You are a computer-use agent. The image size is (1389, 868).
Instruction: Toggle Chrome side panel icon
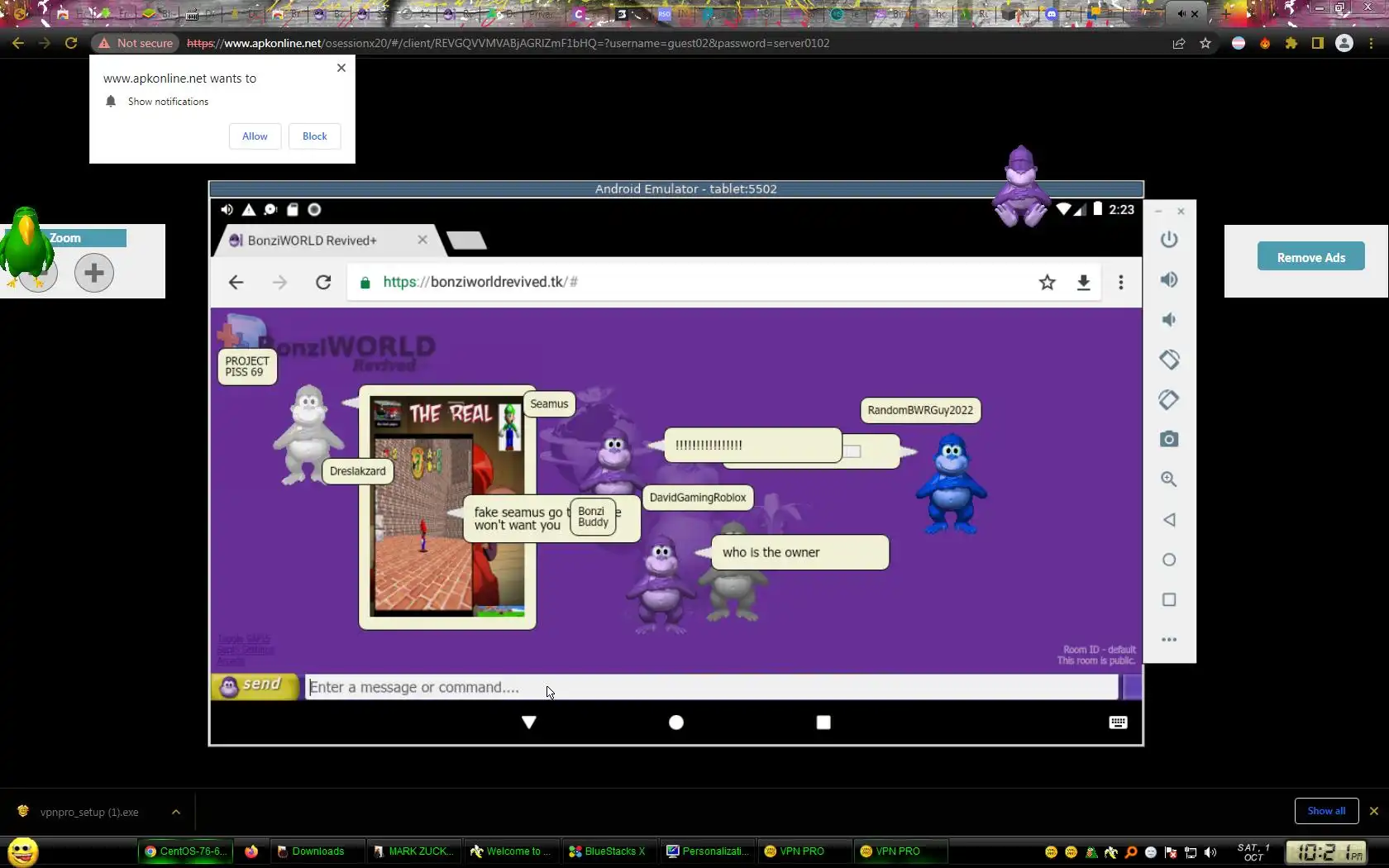1318,43
